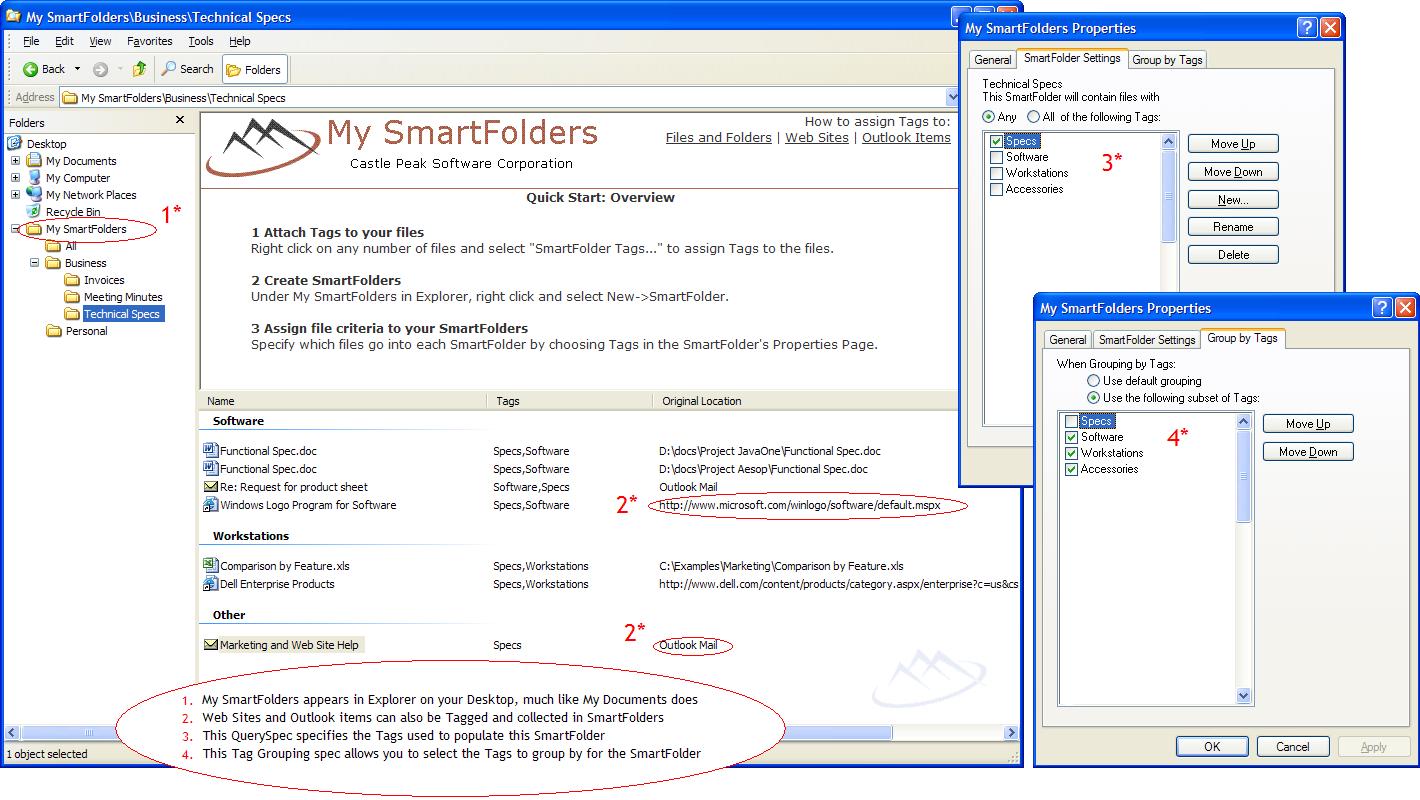Click OK in Group by Tags dialog
The width and height of the screenshot is (1420, 800).
tap(1212, 746)
